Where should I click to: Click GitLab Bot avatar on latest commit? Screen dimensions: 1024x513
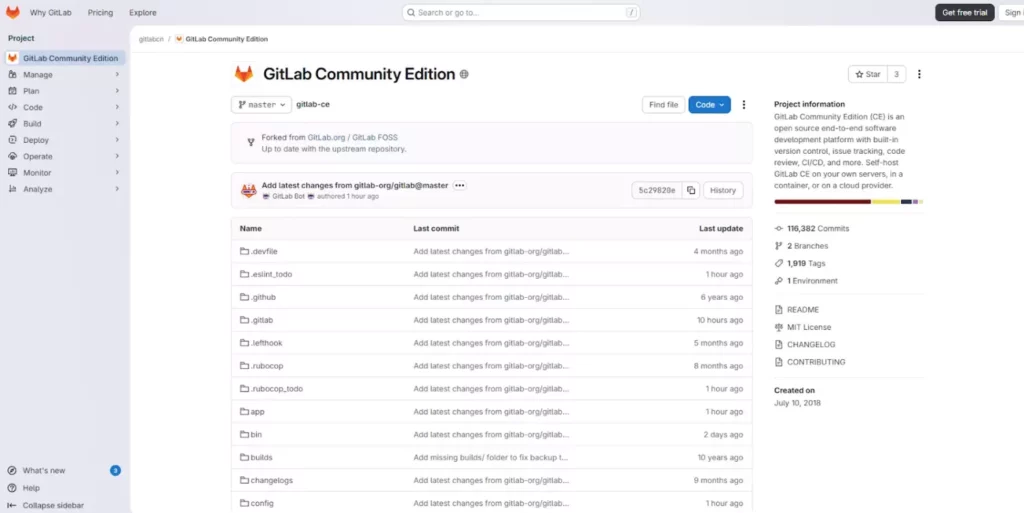coord(249,191)
